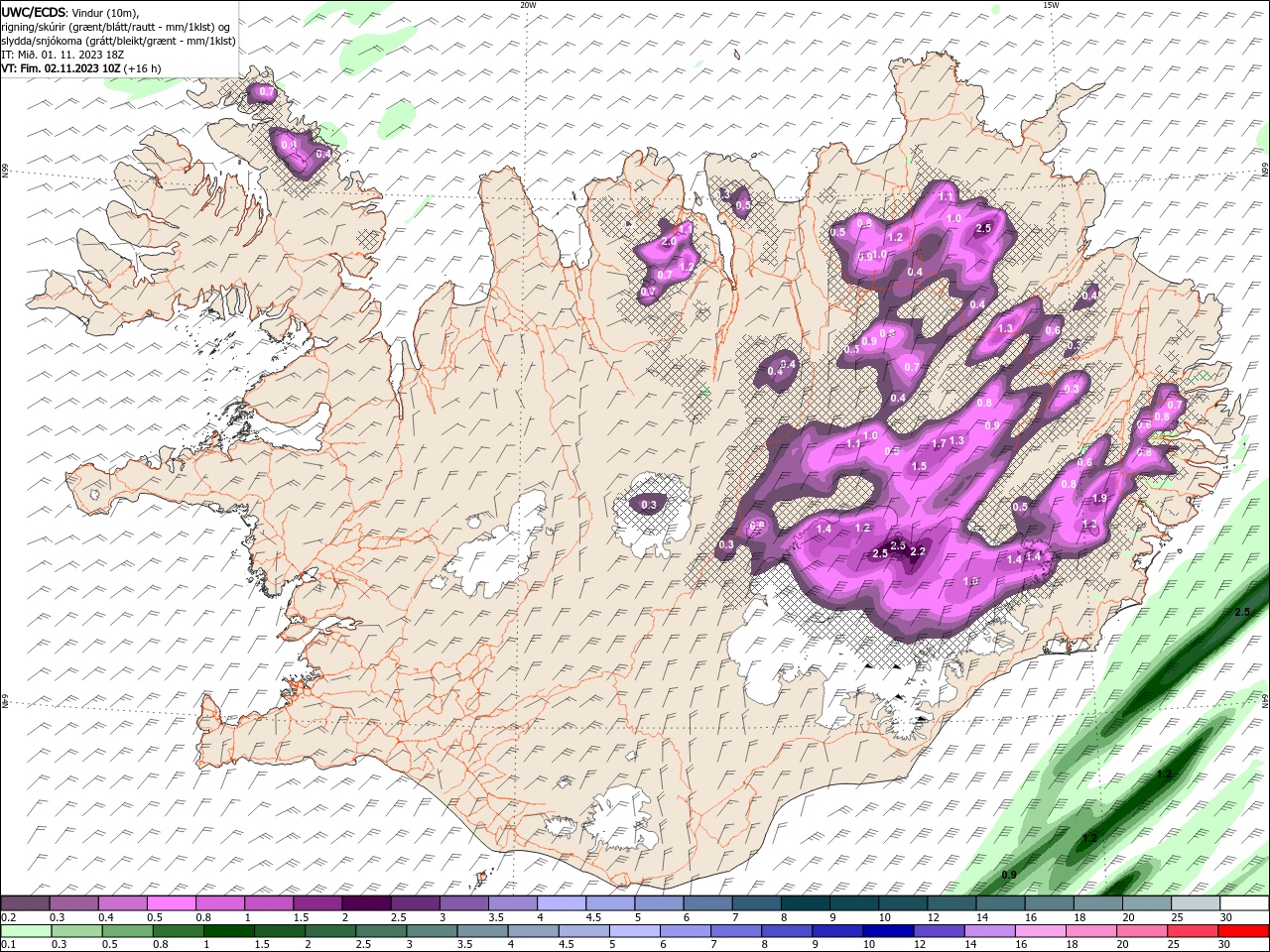Pick rain legend swatch between 4 and 4.5

coord(533,931)
